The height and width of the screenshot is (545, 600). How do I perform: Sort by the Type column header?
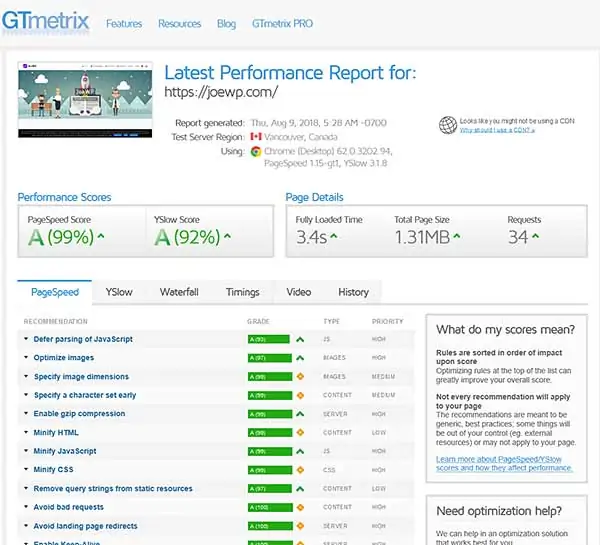331,321
